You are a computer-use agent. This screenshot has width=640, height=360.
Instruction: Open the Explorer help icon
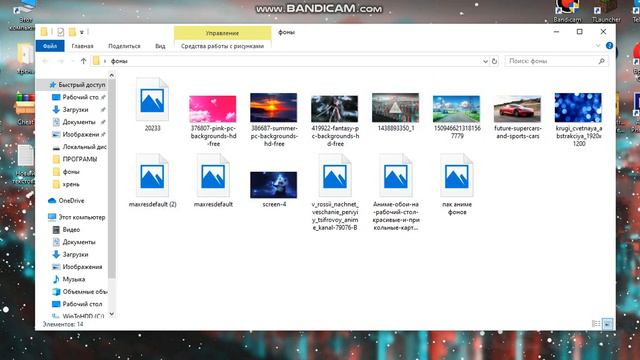tap(609, 46)
